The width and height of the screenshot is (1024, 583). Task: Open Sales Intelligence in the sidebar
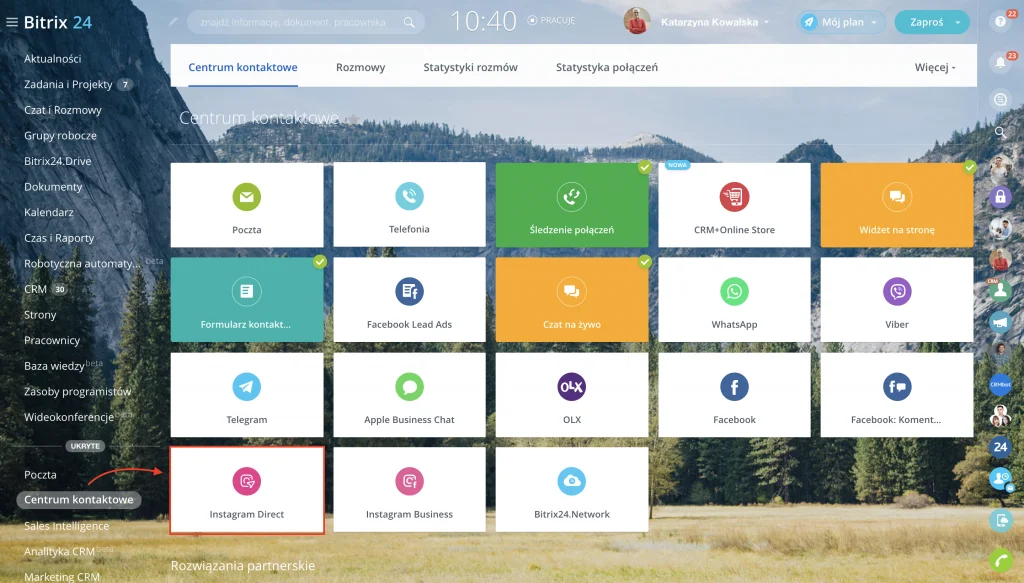pos(67,526)
